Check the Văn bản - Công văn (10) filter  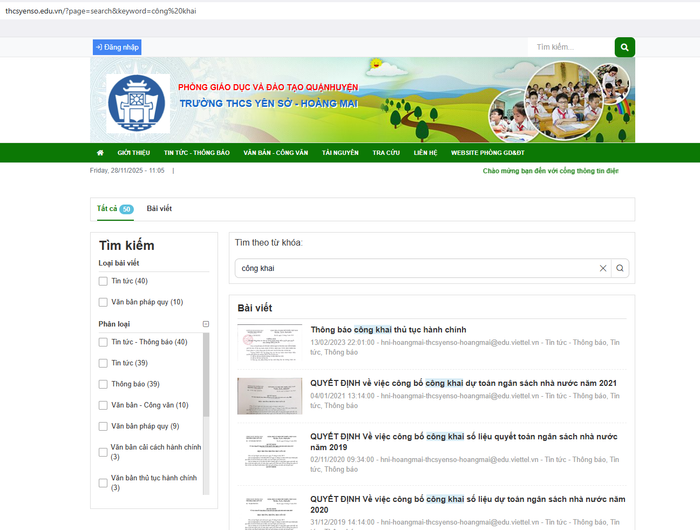(x=103, y=405)
